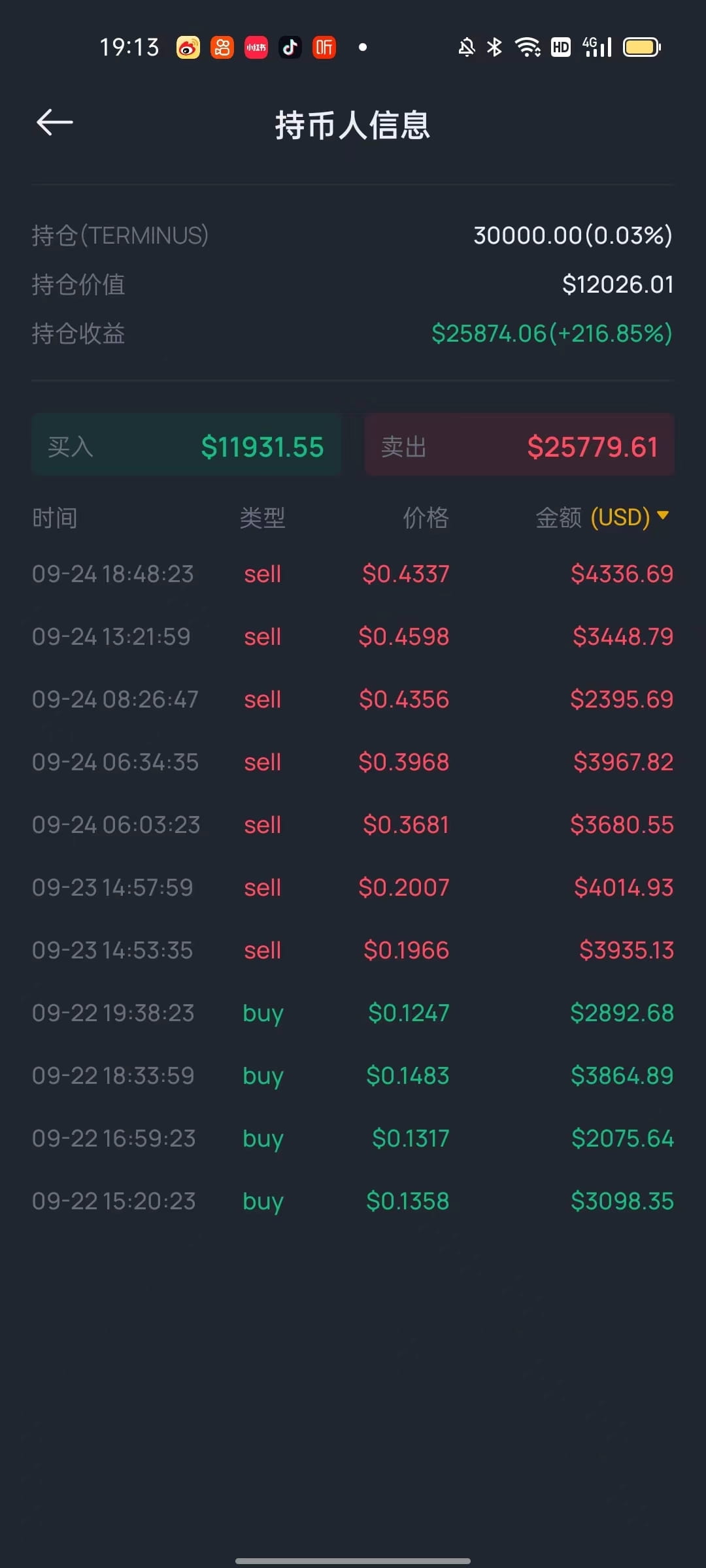This screenshot has height=1568, width=706.
Task: Tap the 卖出 total $25779.61 box
Action: [x=520, y=447]
